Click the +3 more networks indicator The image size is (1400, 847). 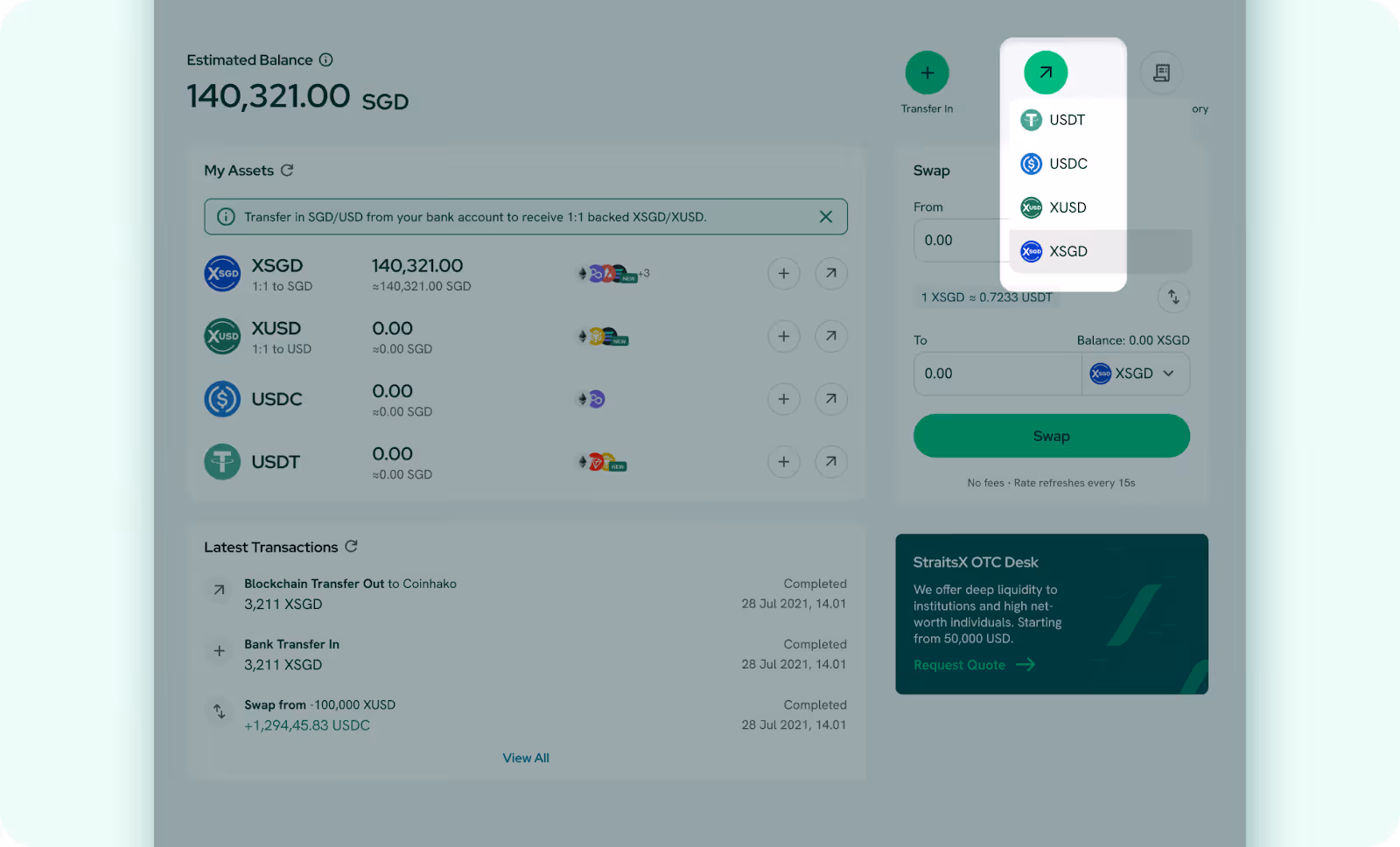tap(644, 273)
